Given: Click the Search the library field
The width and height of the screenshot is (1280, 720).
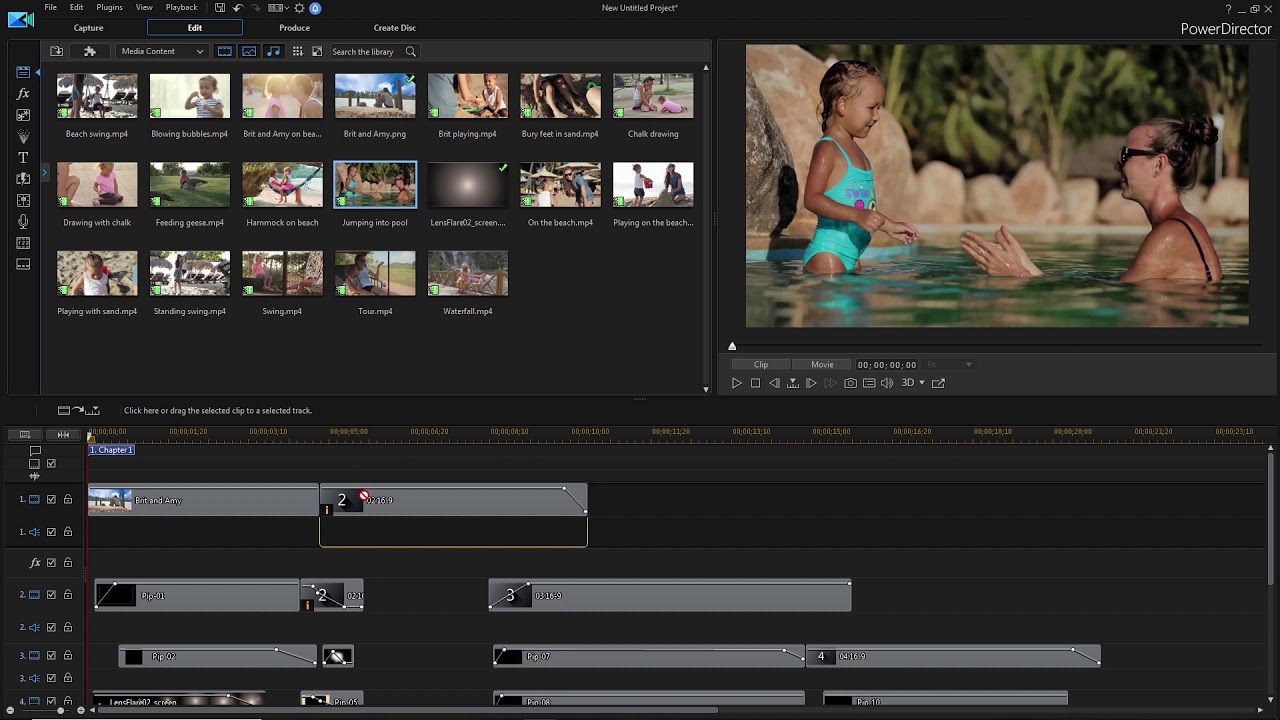Looking at the screenshot, I should (x=374, y=51).
